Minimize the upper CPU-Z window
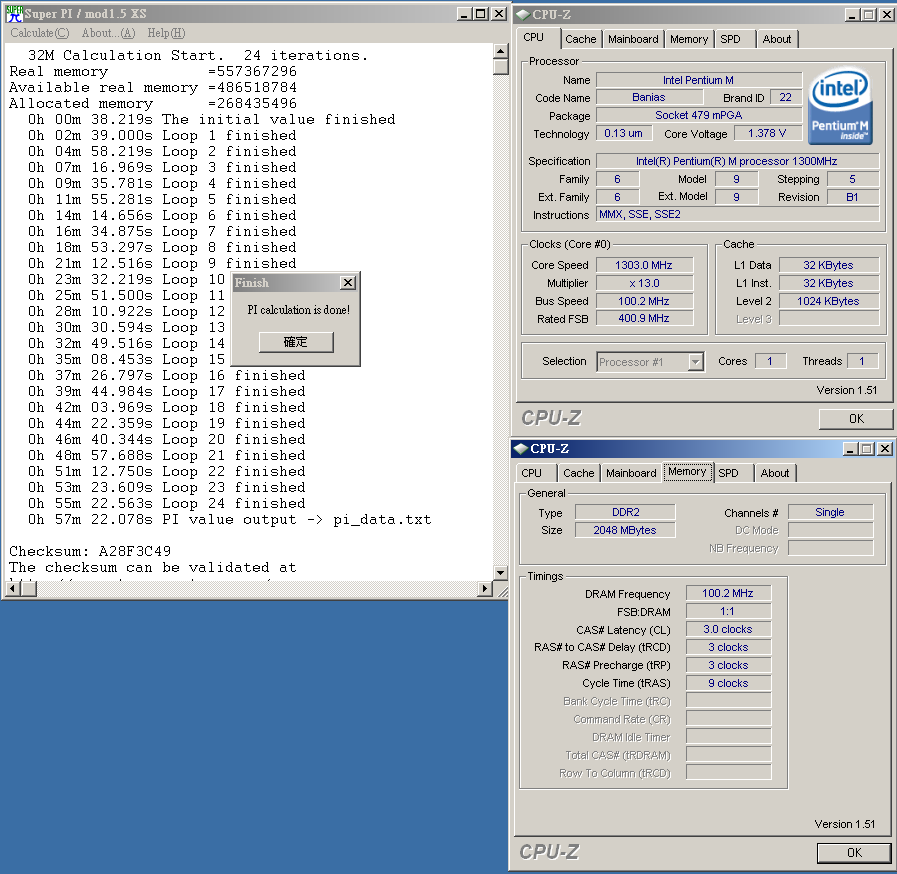This screenshot has height=874, width=897. (x=852, y=15)
